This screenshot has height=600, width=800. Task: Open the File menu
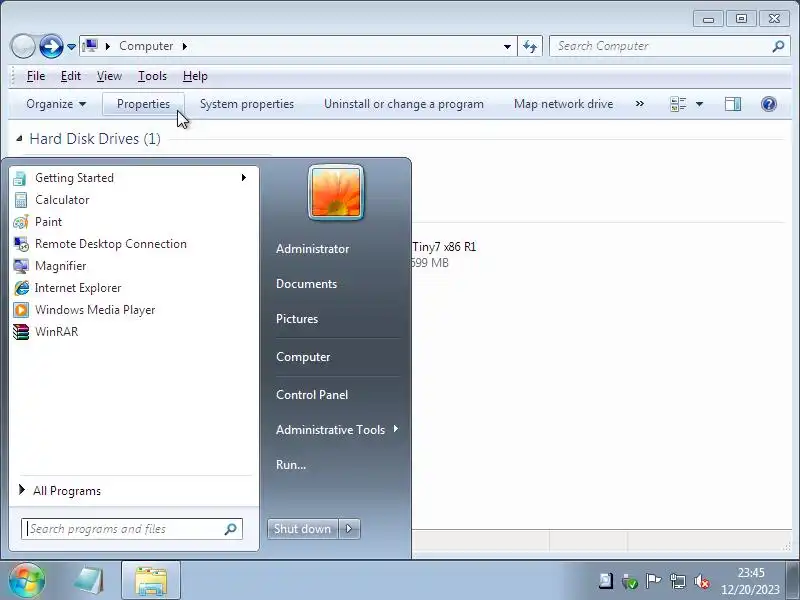point(36,76)
